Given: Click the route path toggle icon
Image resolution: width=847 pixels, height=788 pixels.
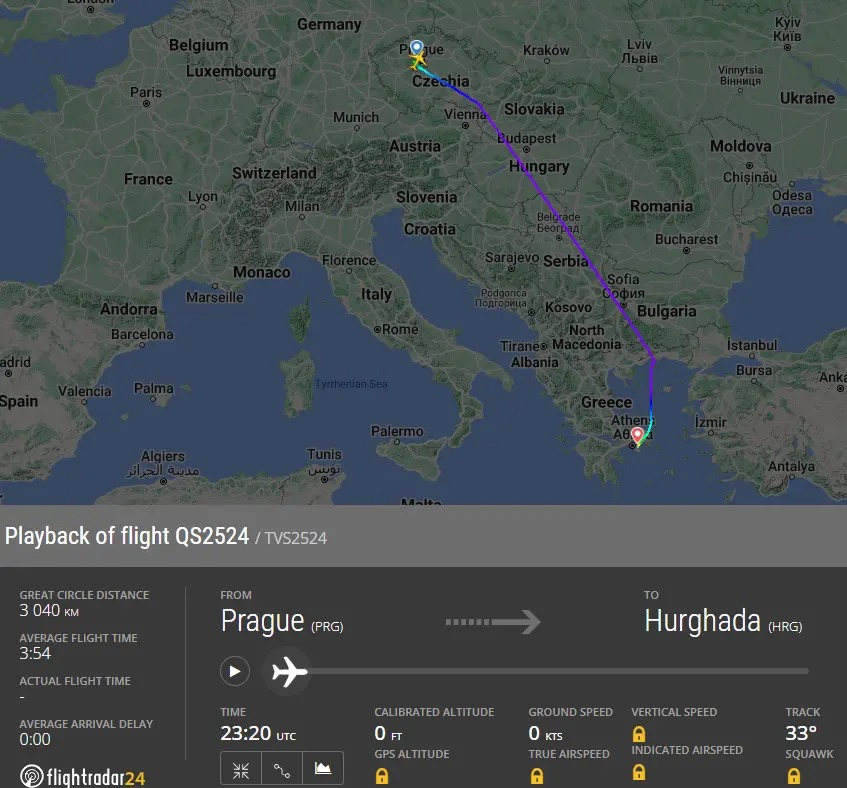Looking at the screenshot, I should [282, 770].
